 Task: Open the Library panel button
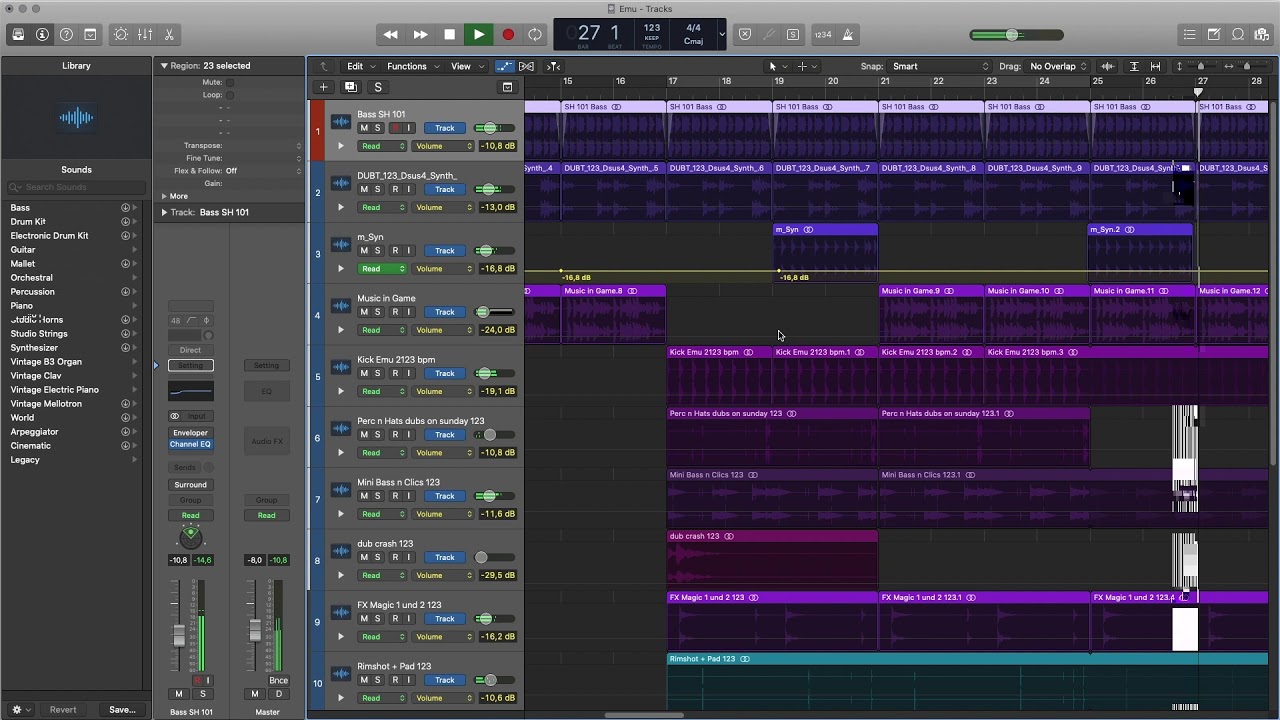18,35
